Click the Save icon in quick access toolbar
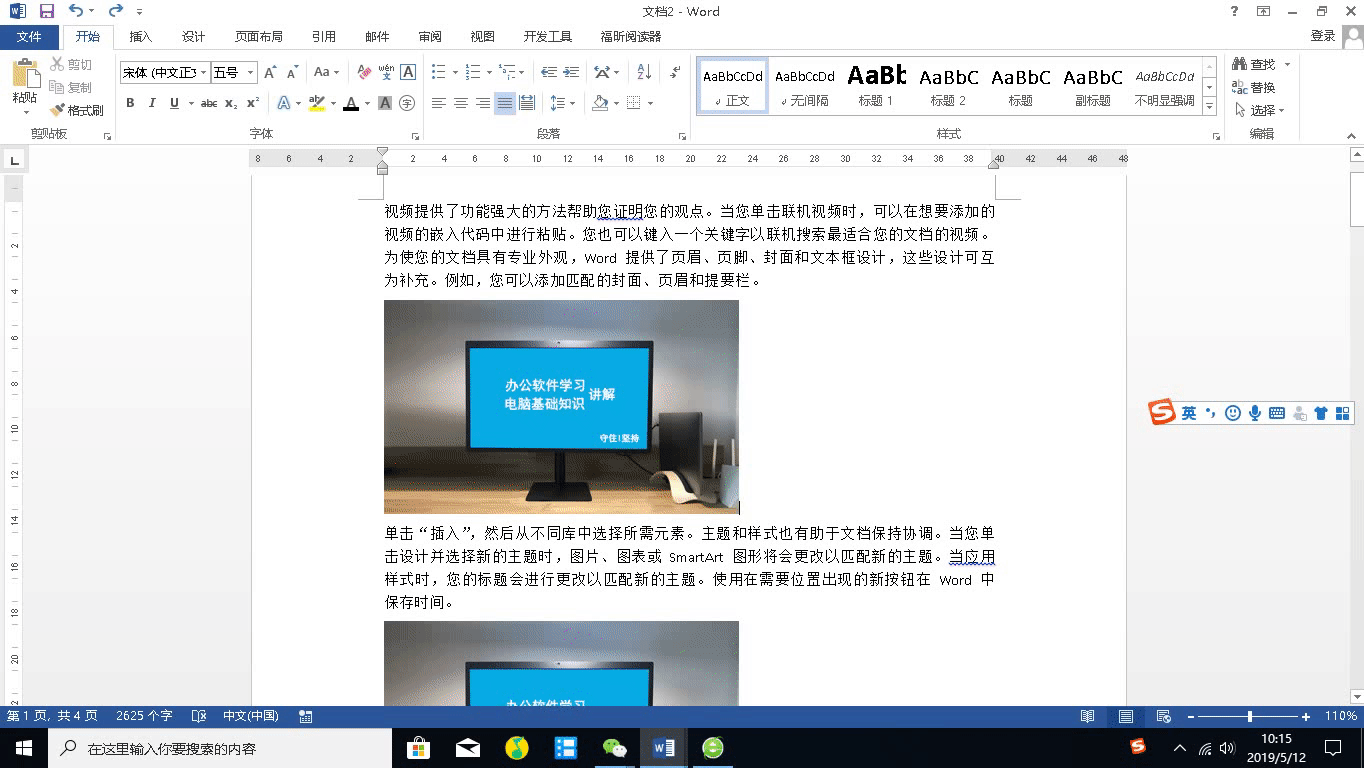 tap(46, 12)
